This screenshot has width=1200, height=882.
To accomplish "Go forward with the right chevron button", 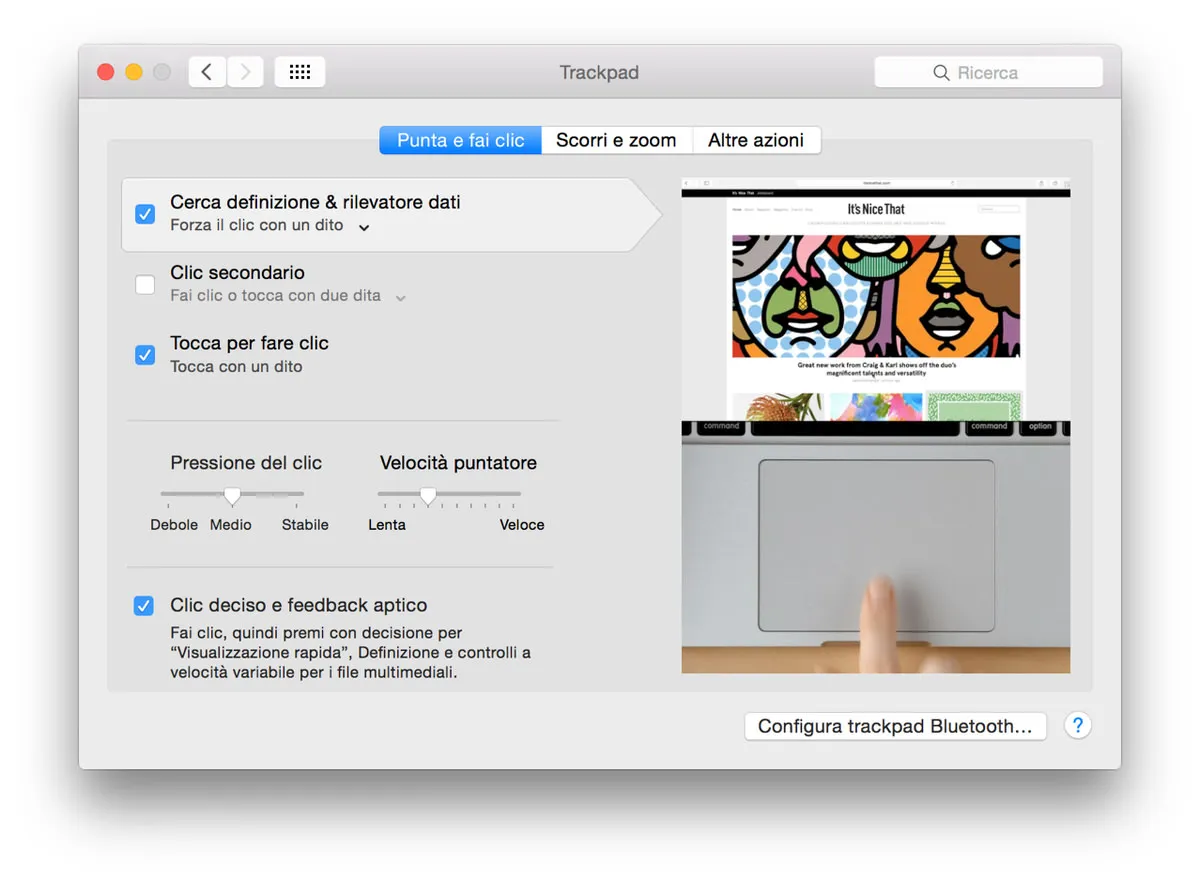I will coord(245,72).
